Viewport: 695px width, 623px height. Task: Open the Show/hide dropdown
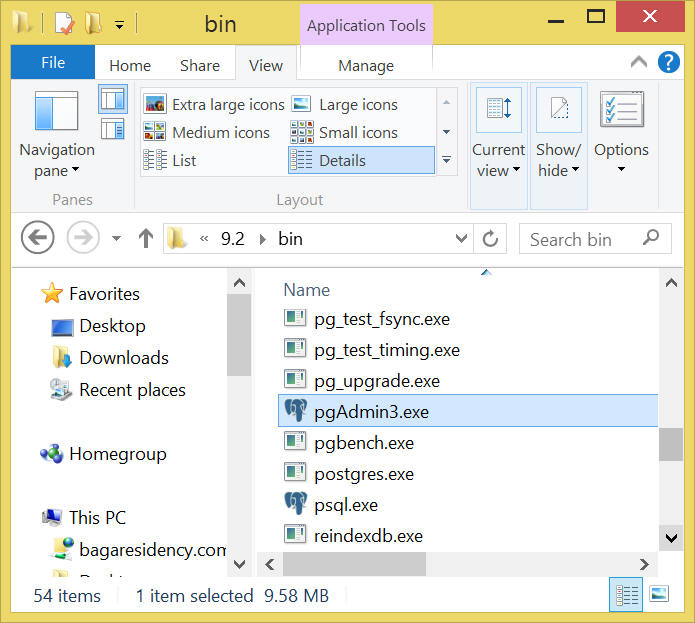tap(558, 145)
